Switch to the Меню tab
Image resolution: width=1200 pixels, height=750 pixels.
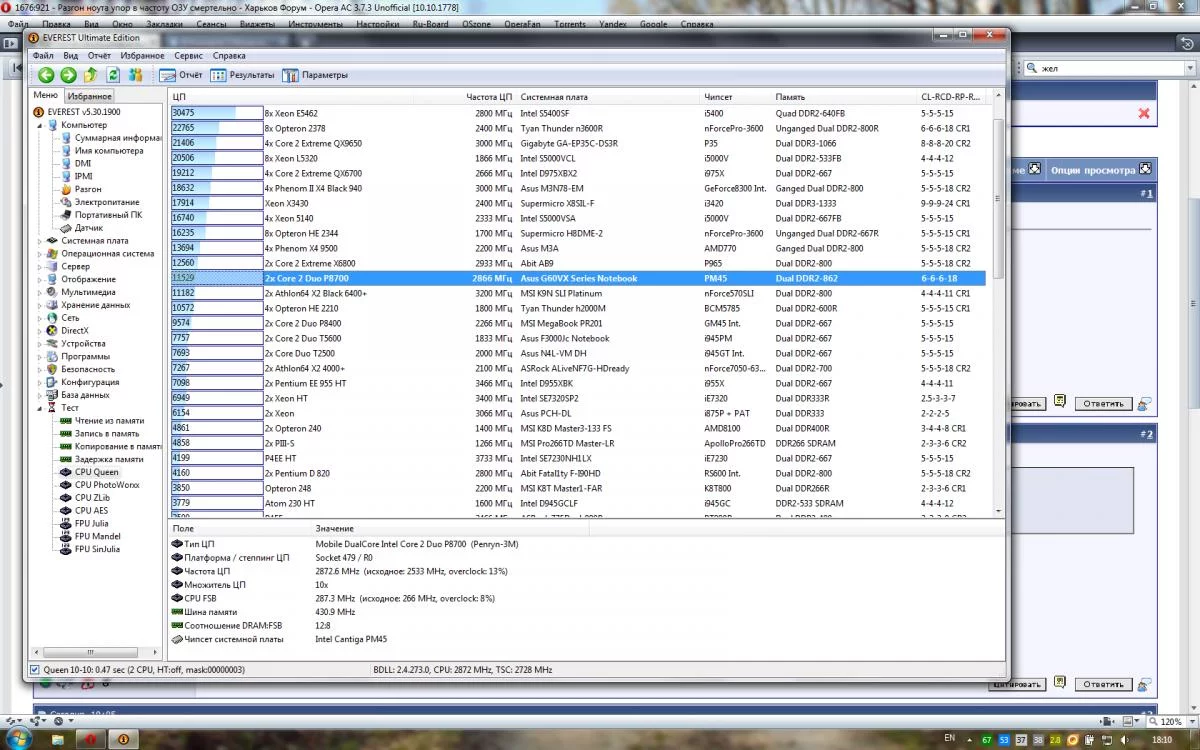coord(46,96)
